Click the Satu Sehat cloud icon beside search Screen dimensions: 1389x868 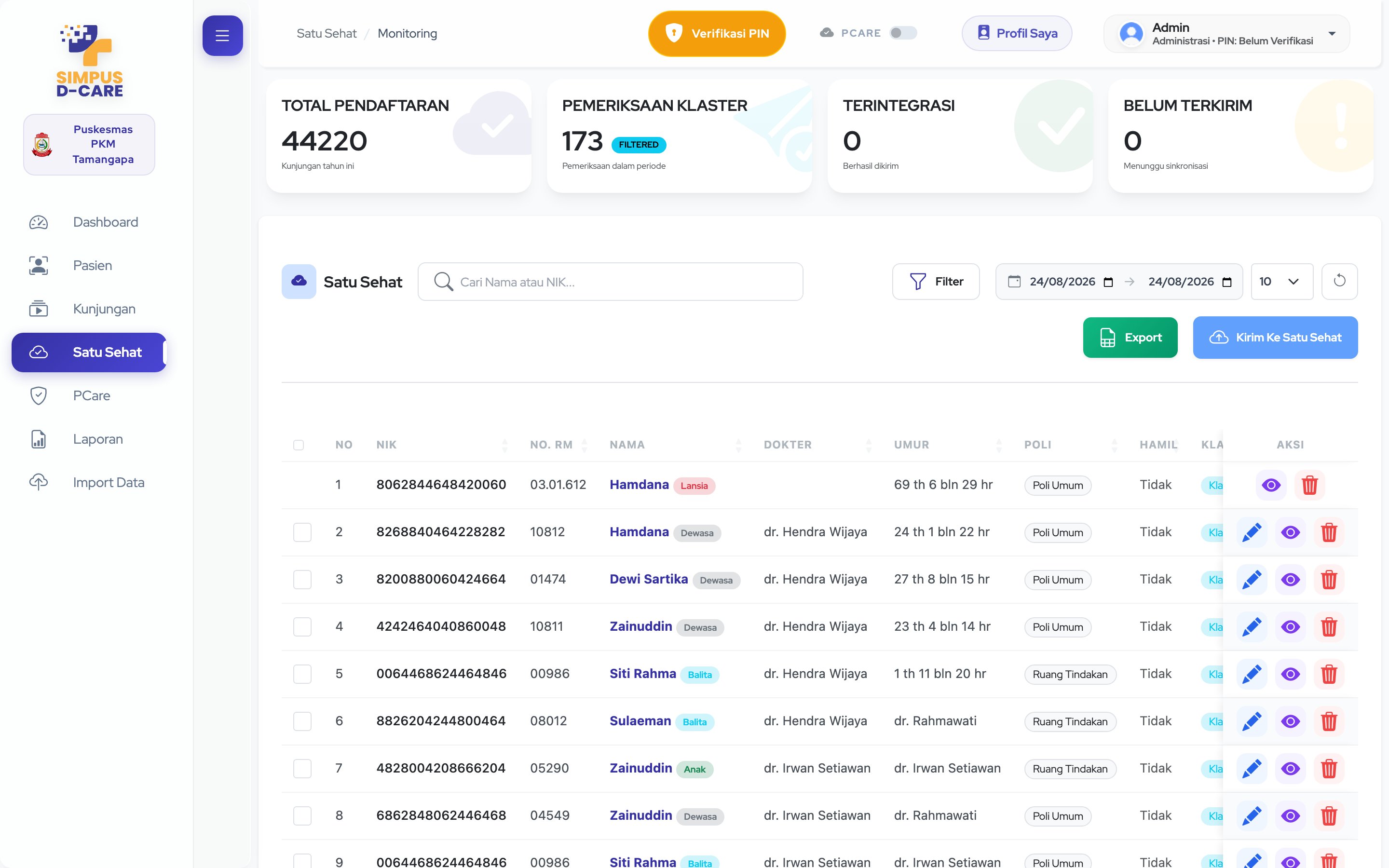299,281
